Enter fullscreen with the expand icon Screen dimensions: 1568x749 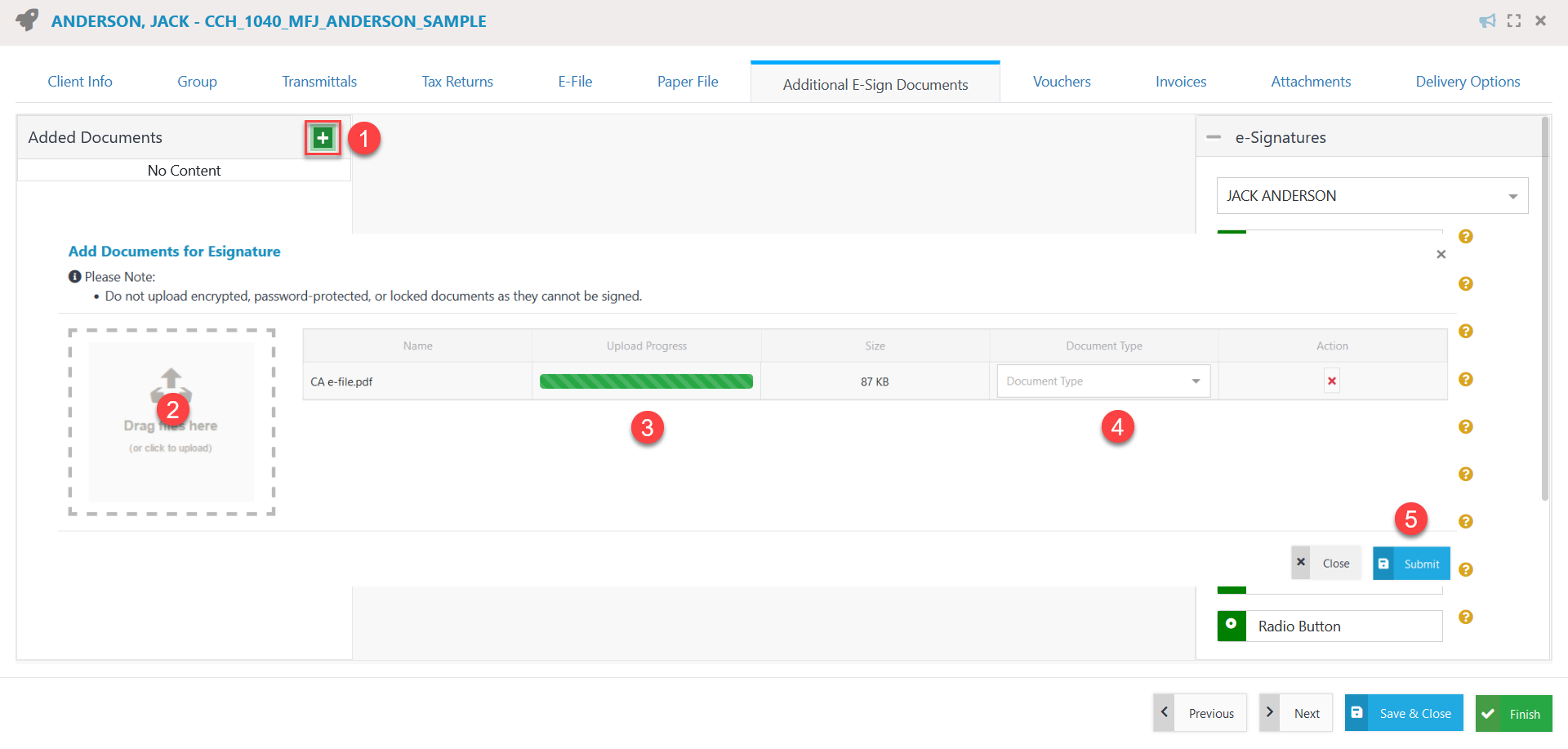(1515, 20)
